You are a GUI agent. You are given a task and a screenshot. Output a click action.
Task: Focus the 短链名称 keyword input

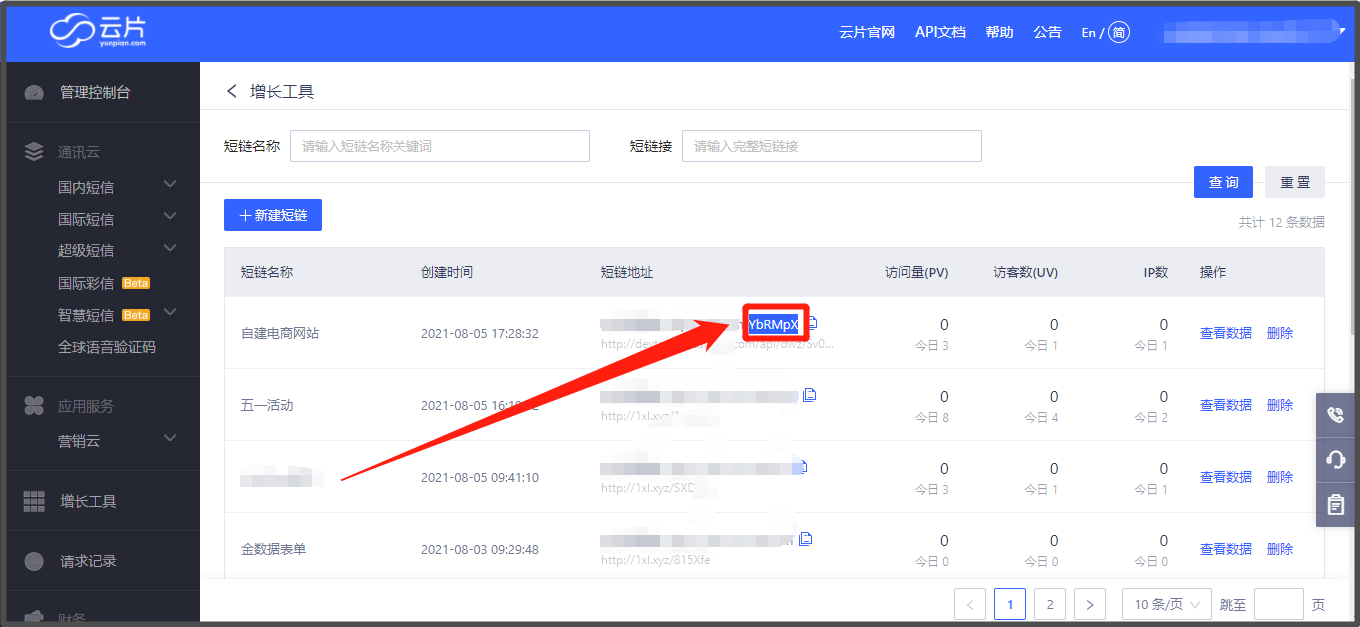pos(440,146)
